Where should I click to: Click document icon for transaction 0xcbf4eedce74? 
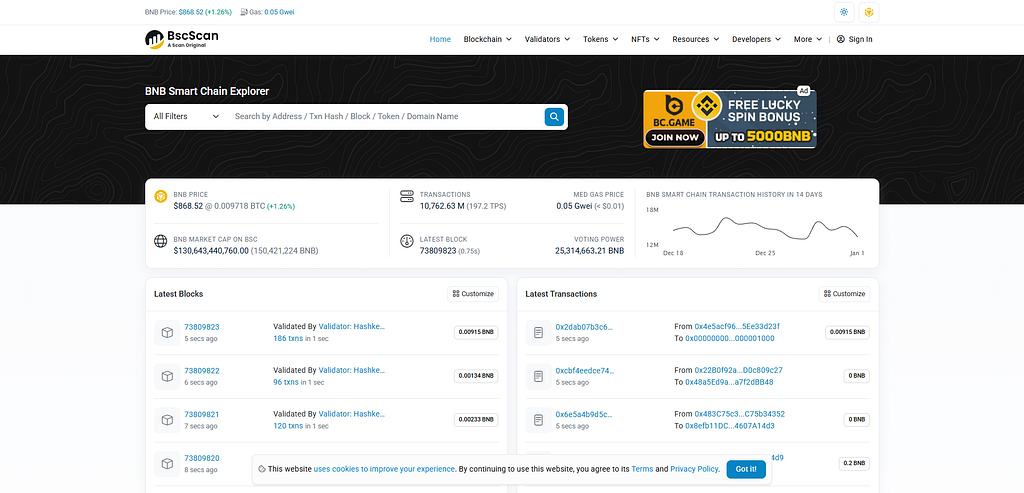pos(538,376)
